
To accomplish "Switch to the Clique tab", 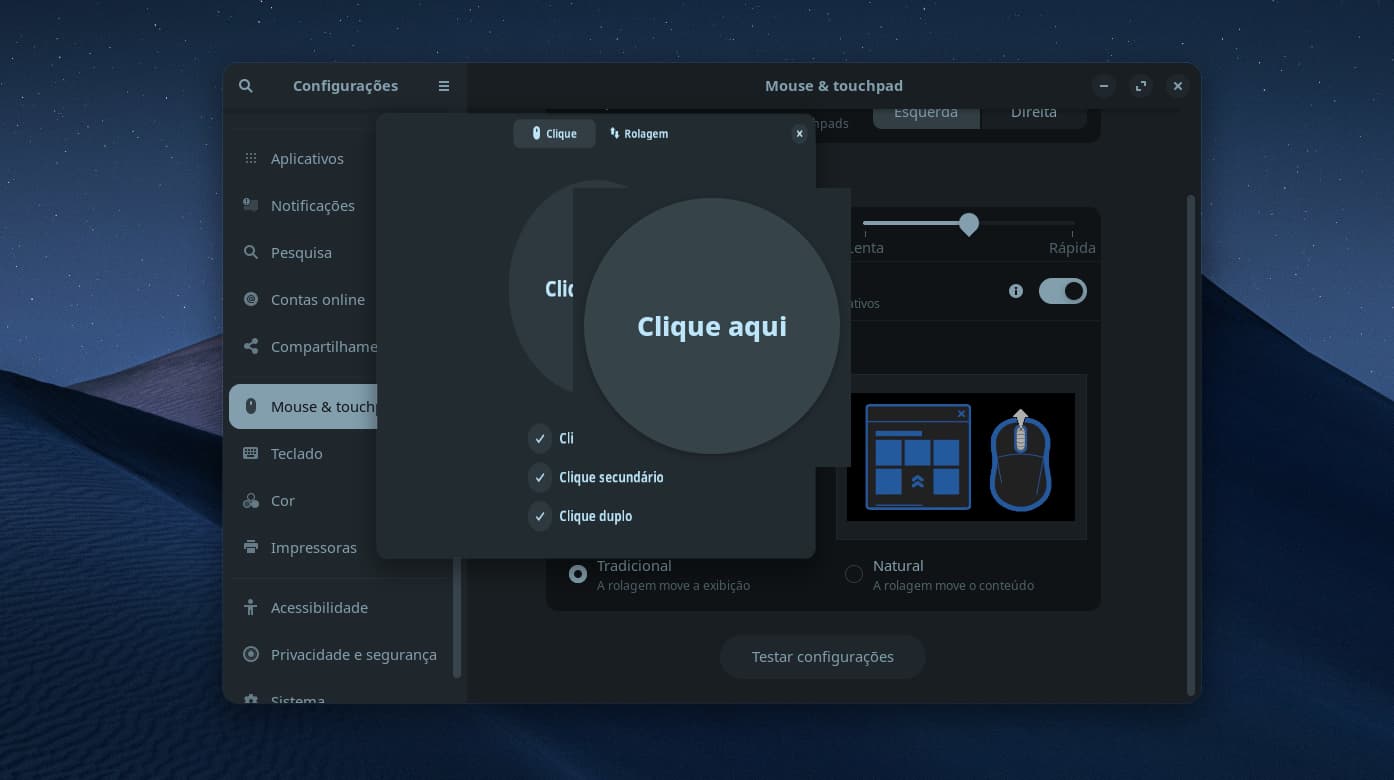I will 554,134.
